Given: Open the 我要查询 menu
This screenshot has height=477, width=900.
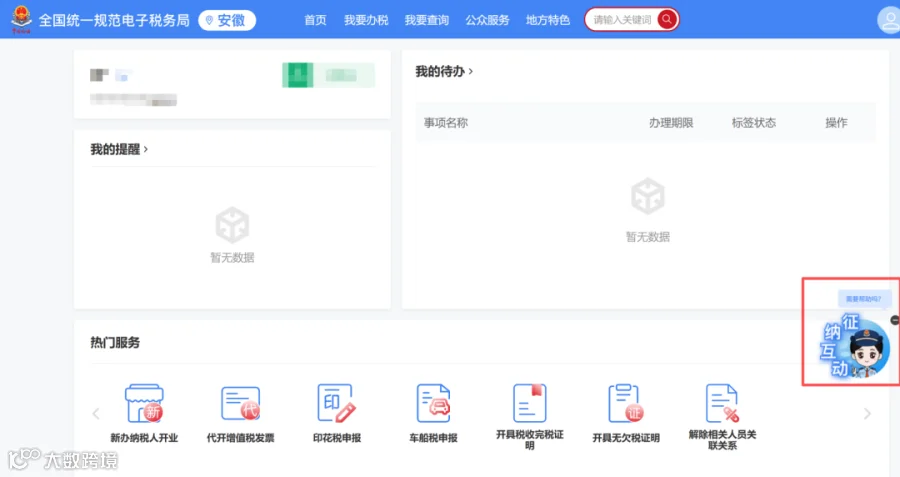Looking at the screenshot, I should coord(426,20).
